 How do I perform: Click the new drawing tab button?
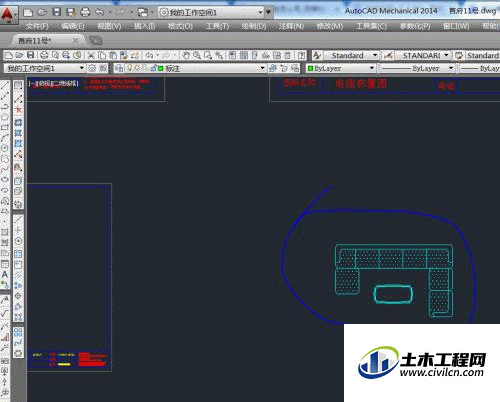pos(96,41)
